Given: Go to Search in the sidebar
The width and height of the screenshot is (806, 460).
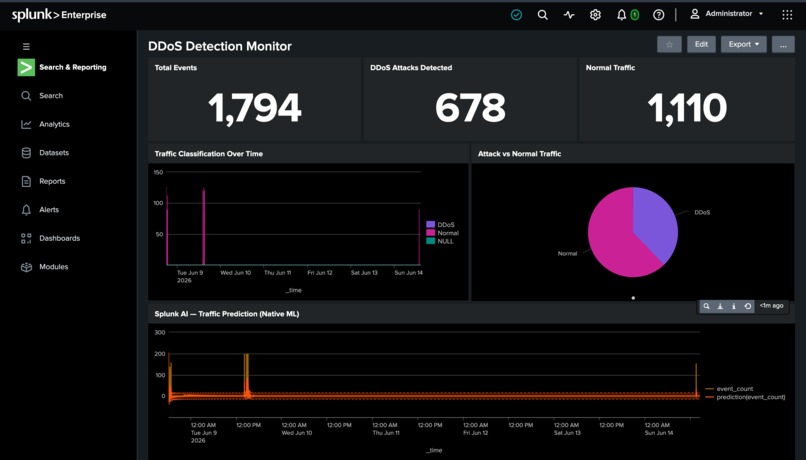Looking at the screenshot, I should click(51, 96).
